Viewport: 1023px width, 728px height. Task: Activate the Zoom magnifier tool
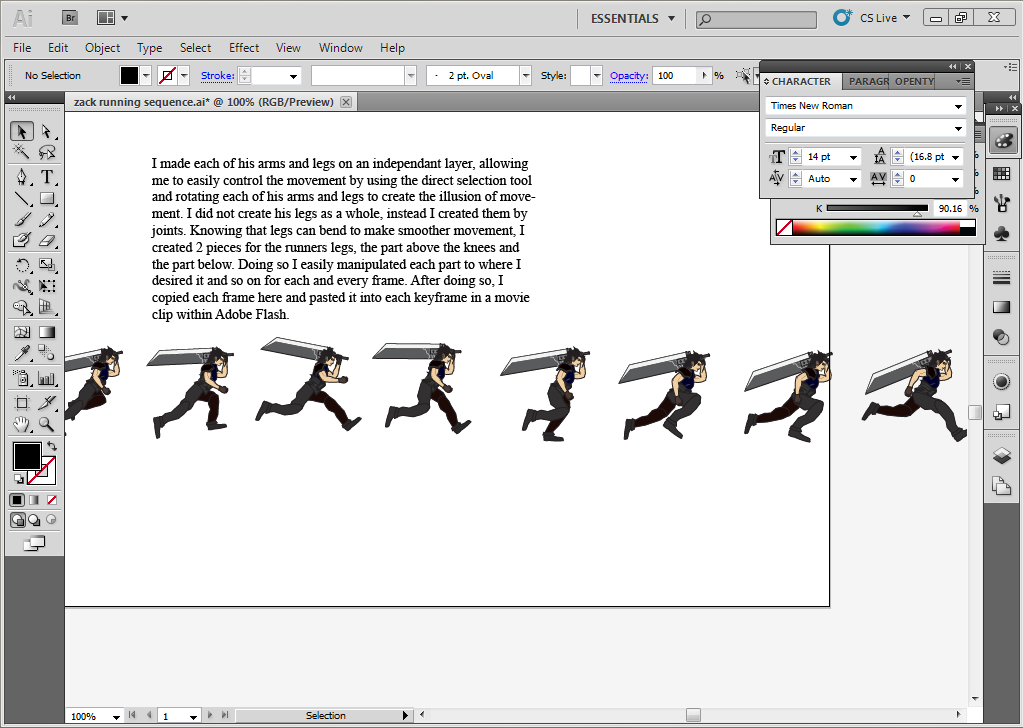(x=46, y=425)
